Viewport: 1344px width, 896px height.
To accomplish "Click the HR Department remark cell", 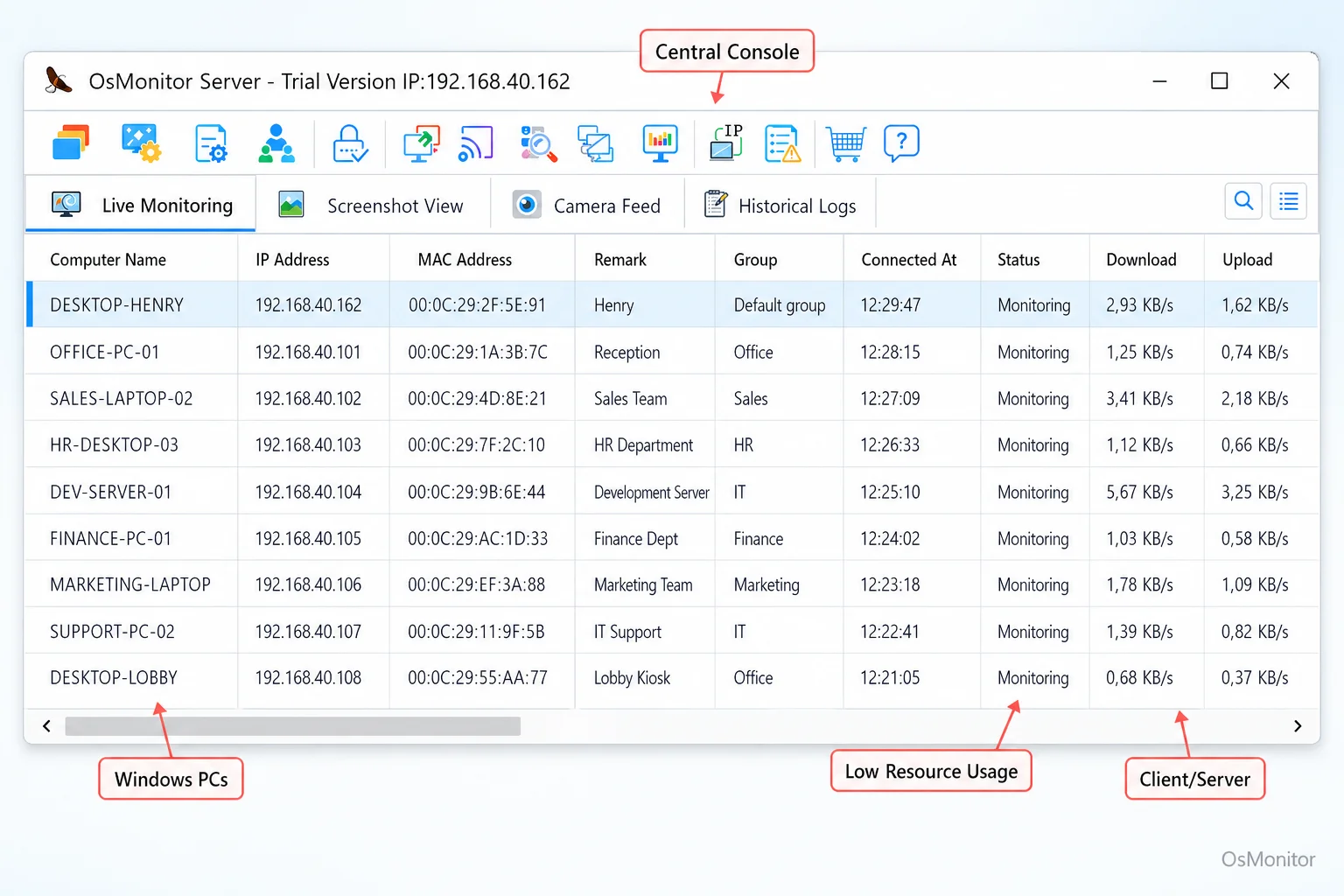I will click(x=643, y=444).
